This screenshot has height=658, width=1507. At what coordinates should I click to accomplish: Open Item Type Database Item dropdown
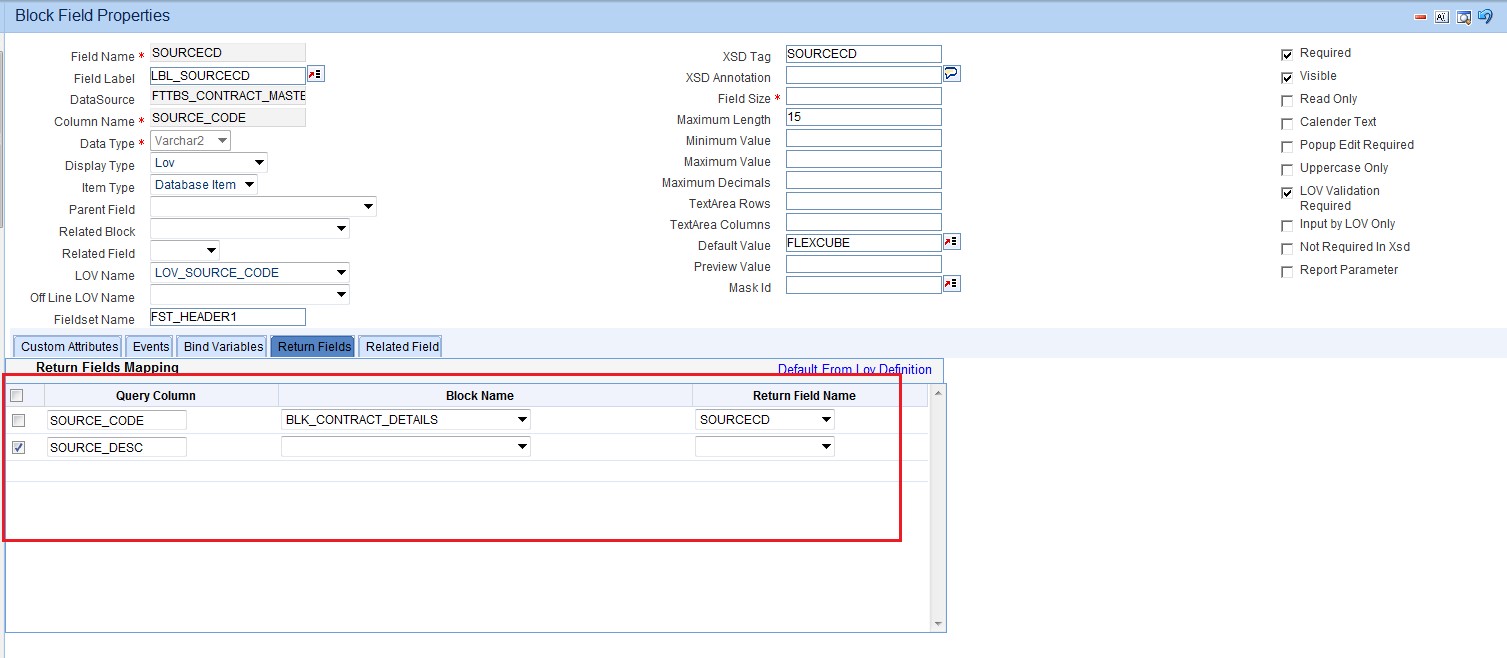tap(204, 184)
